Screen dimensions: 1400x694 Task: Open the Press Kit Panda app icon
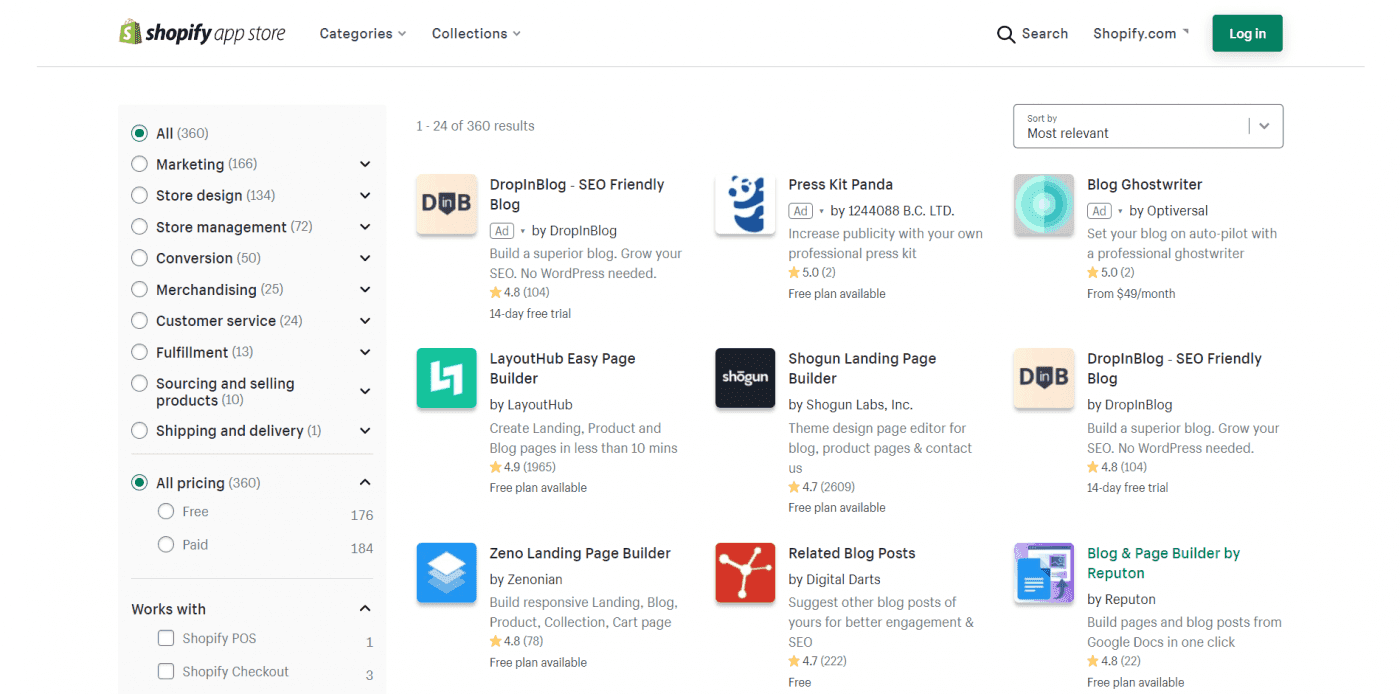(745, 205)
